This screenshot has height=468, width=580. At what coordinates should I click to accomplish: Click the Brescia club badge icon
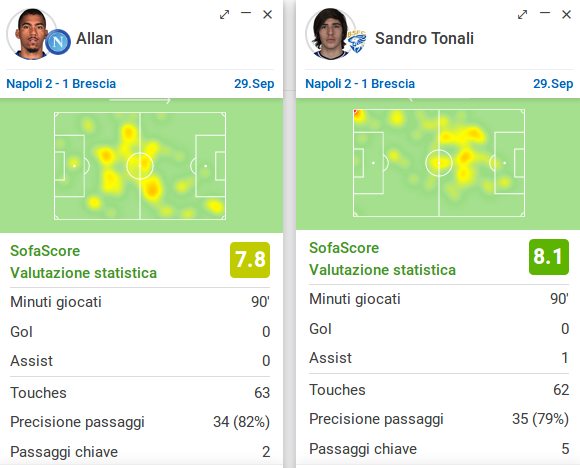point(357,41)
